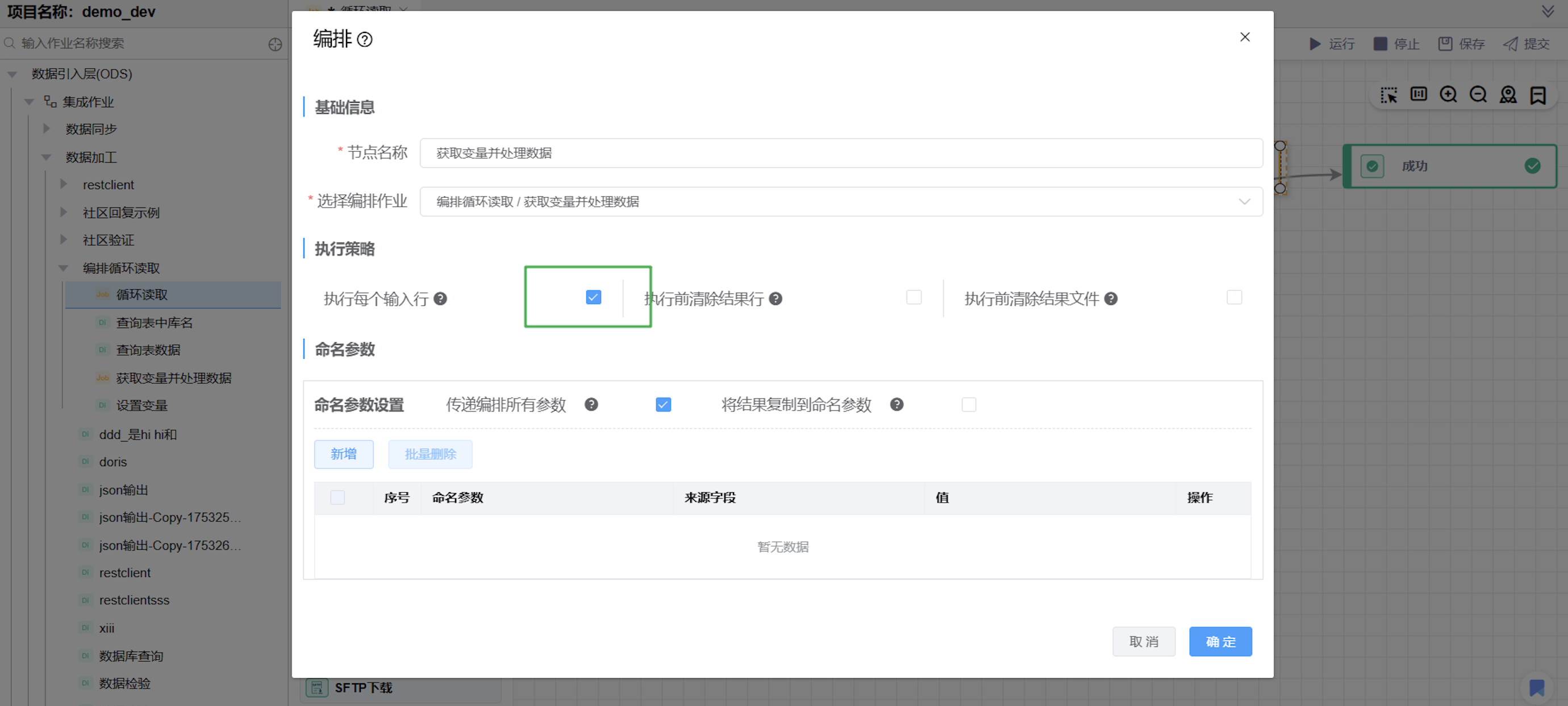Click help icon next to 执行每个输入行

[x=440, y=298]
